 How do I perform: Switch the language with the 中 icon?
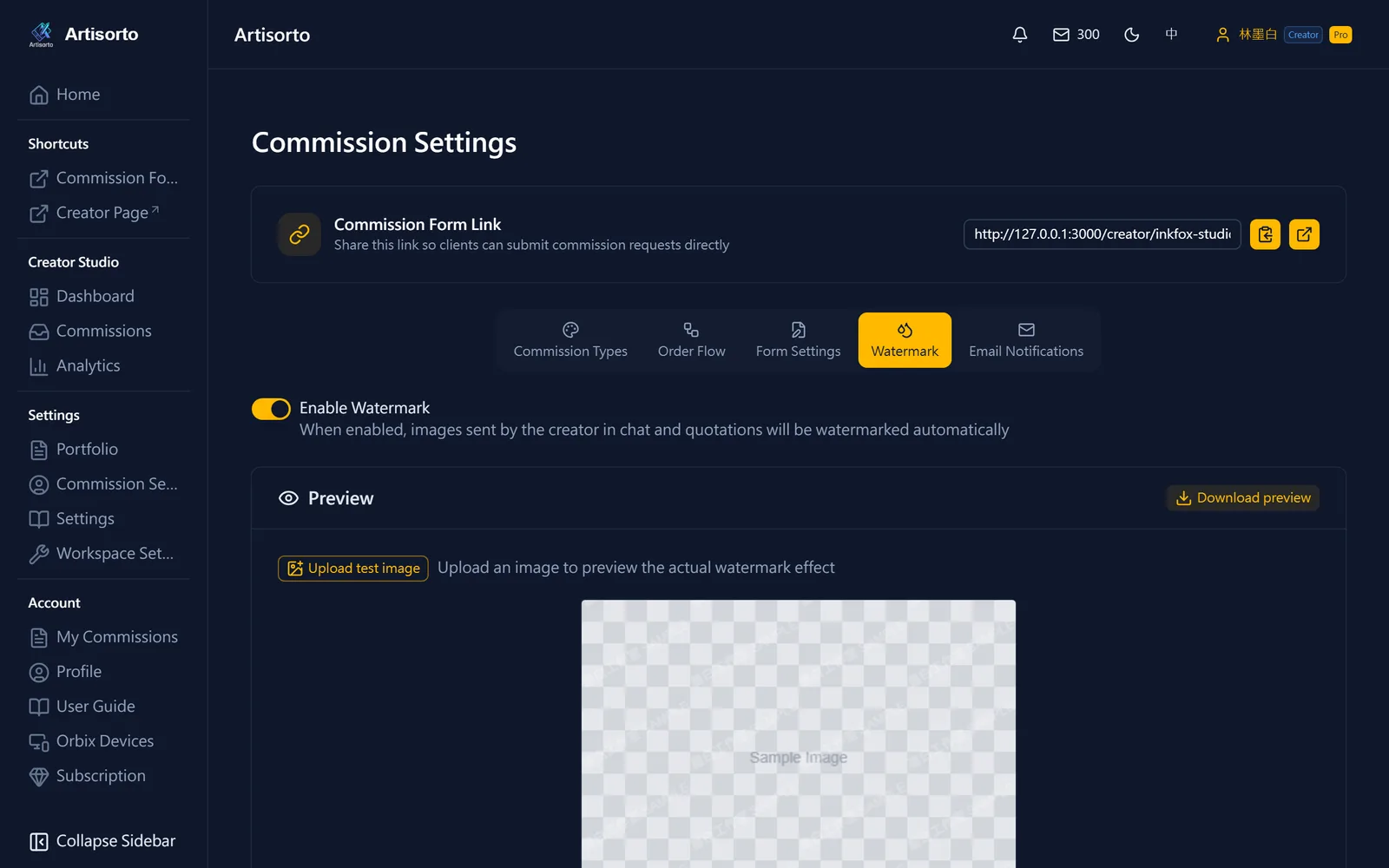pyautogui.click(x=1171, y=35)
